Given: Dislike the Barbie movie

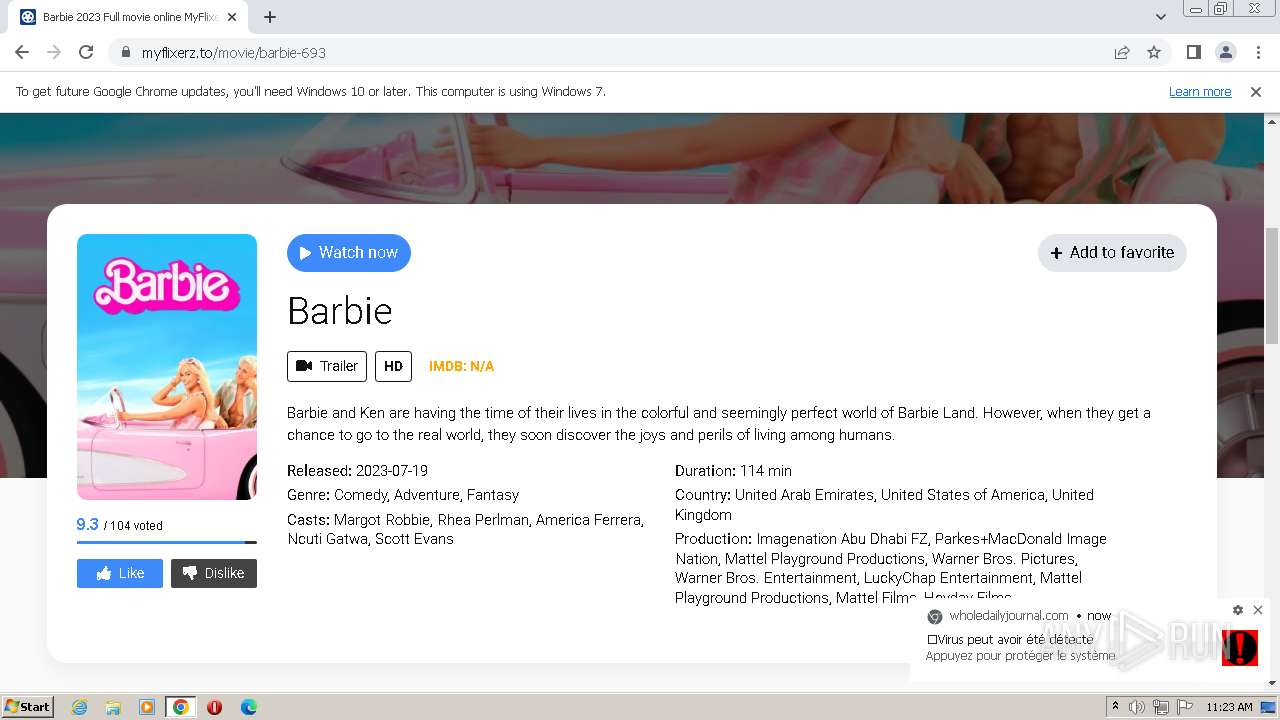Looking at the screenshot, I should click(x=214, y=573).
